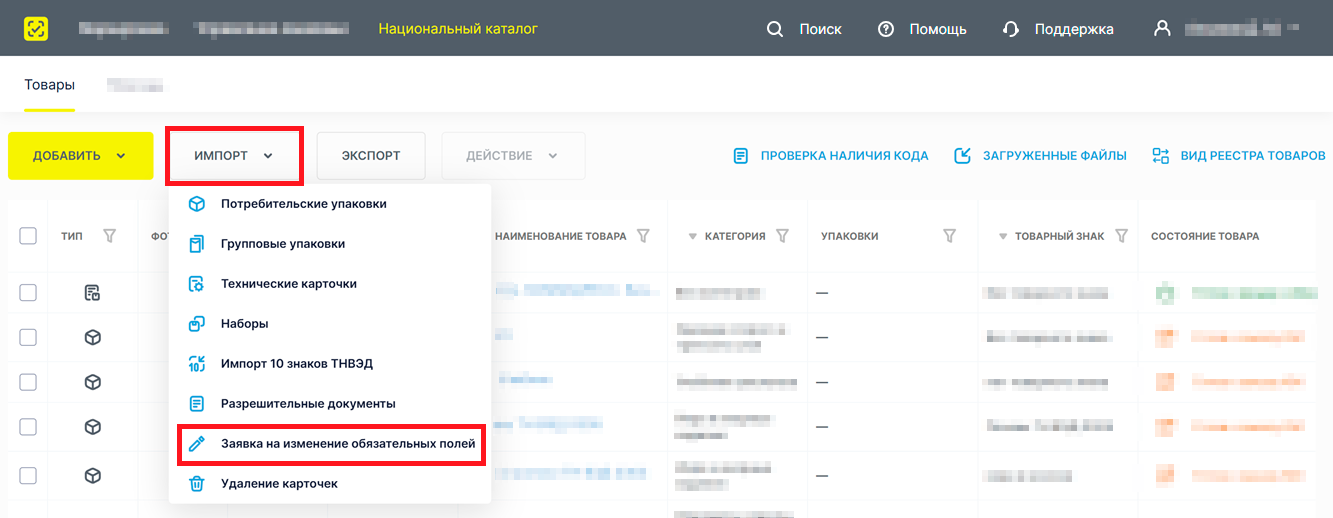
Task: Click the group packages icon
Action: click(197, 244)
